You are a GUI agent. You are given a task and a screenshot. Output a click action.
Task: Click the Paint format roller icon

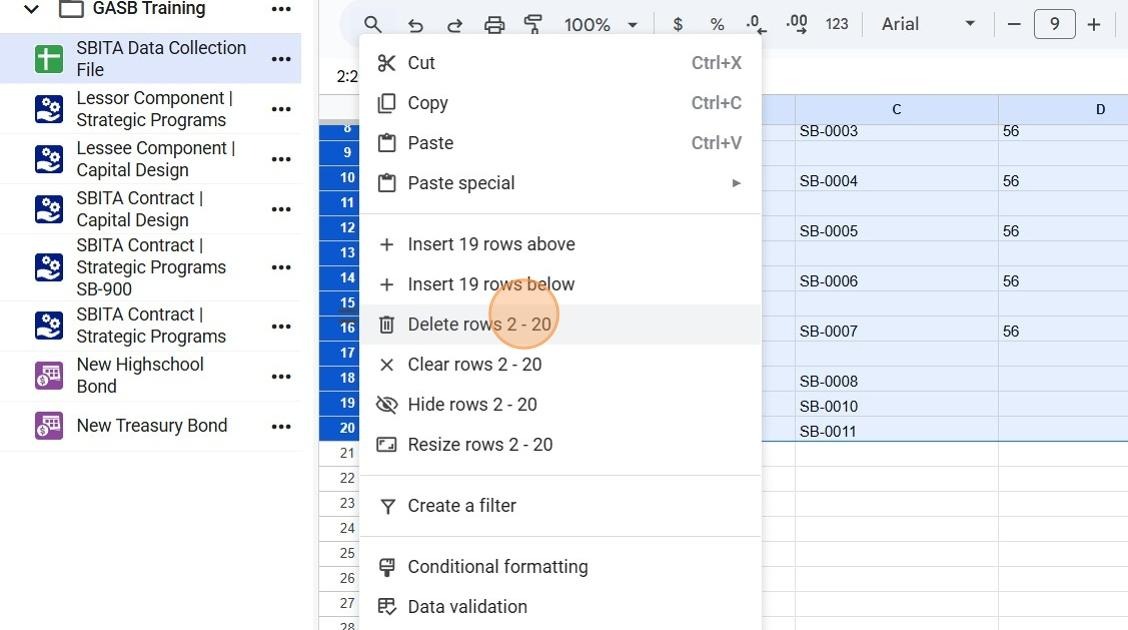tap(533, 24)
